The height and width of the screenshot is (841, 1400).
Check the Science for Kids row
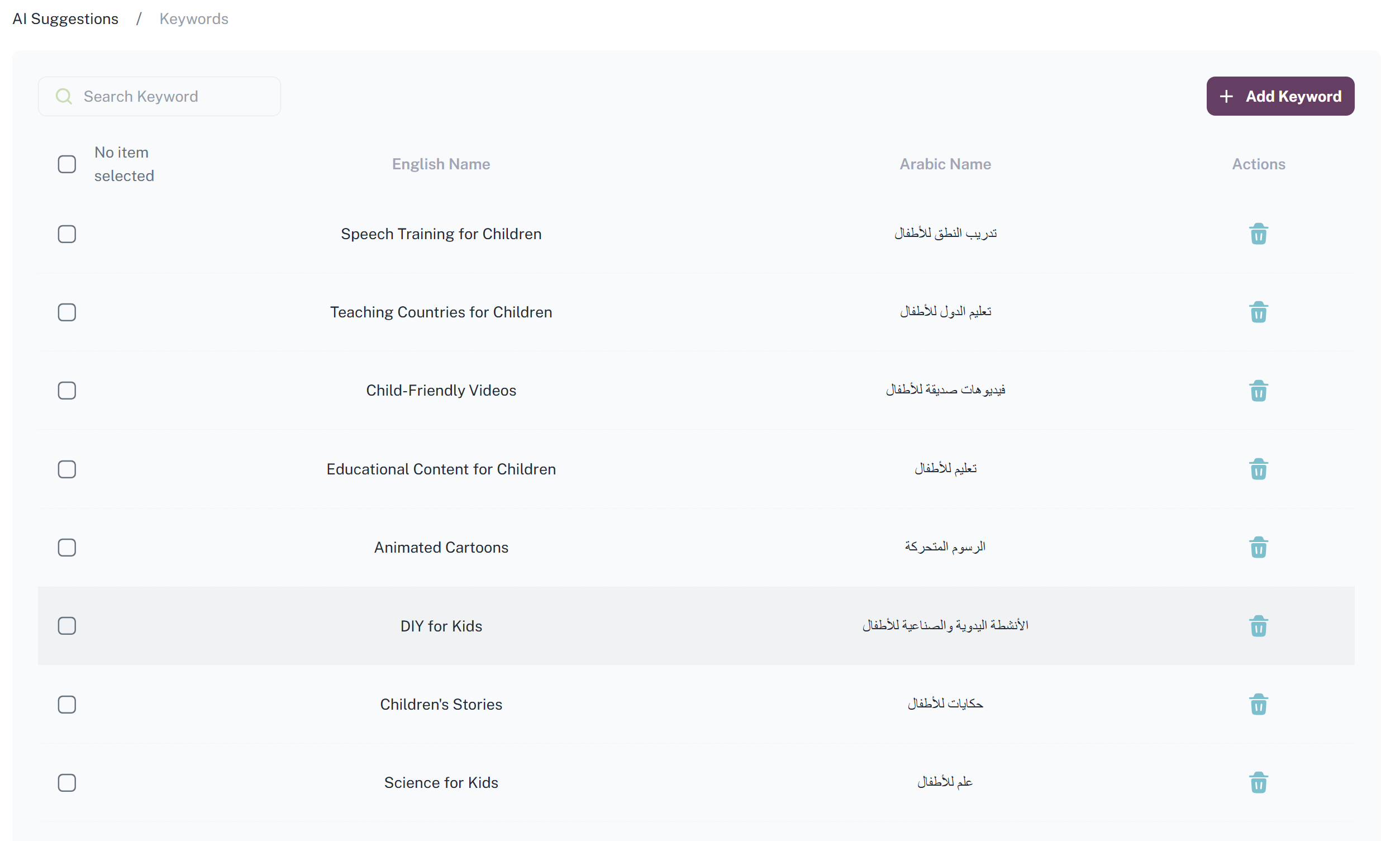coord(67,783)
